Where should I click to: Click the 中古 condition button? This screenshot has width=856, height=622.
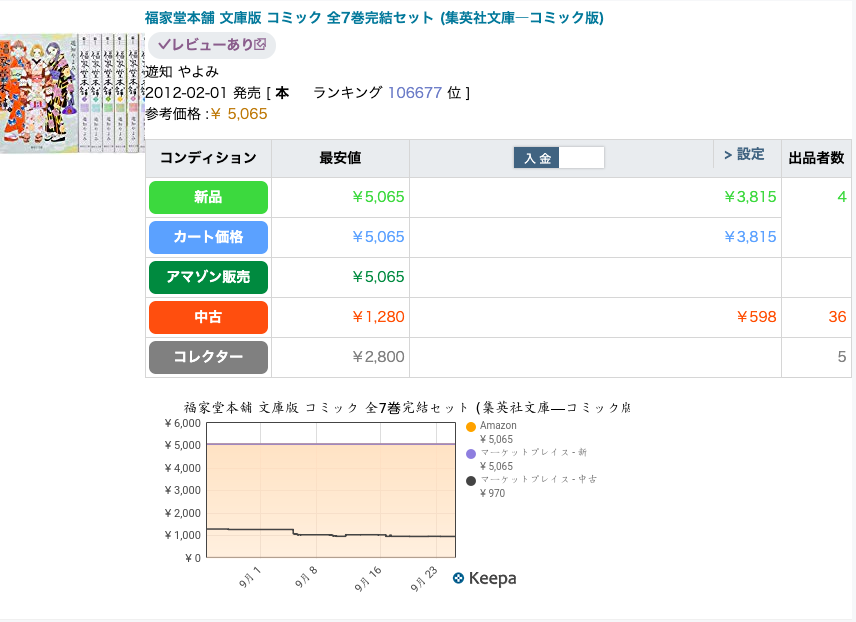209,317
